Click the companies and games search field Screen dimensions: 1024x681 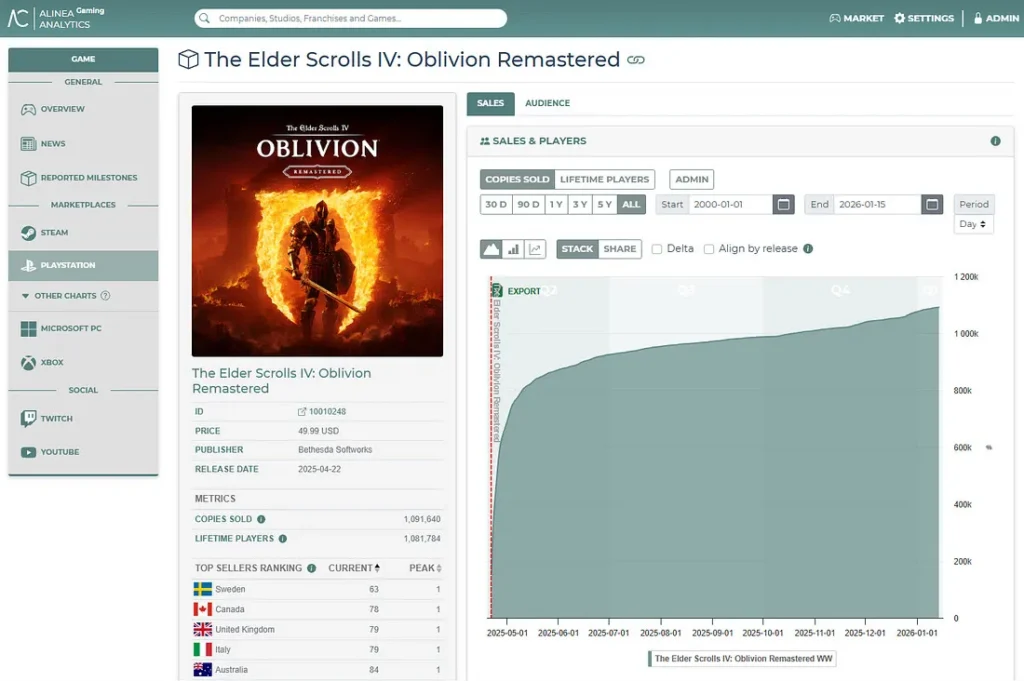point(350,18)
